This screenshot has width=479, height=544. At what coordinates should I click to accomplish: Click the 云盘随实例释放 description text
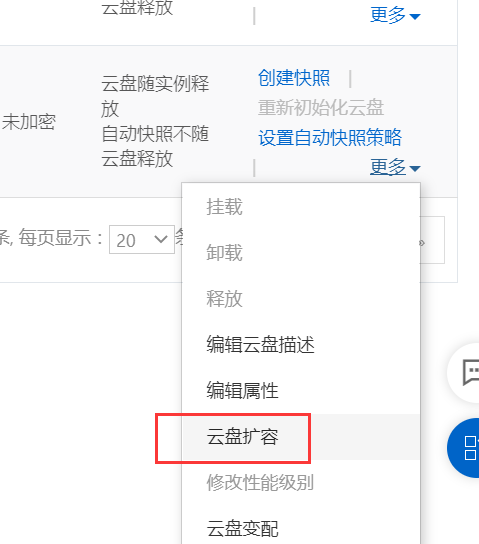155,96
